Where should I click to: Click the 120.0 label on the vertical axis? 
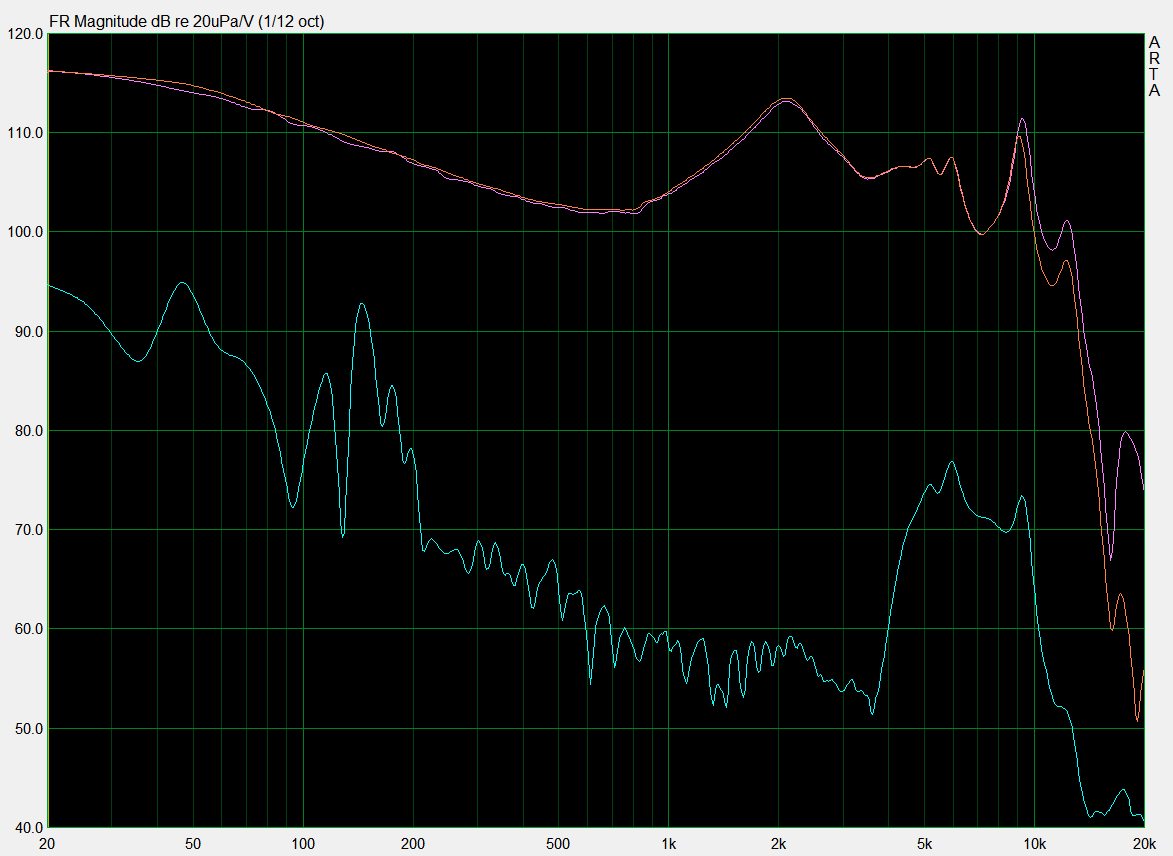click(x=25, y=34)
